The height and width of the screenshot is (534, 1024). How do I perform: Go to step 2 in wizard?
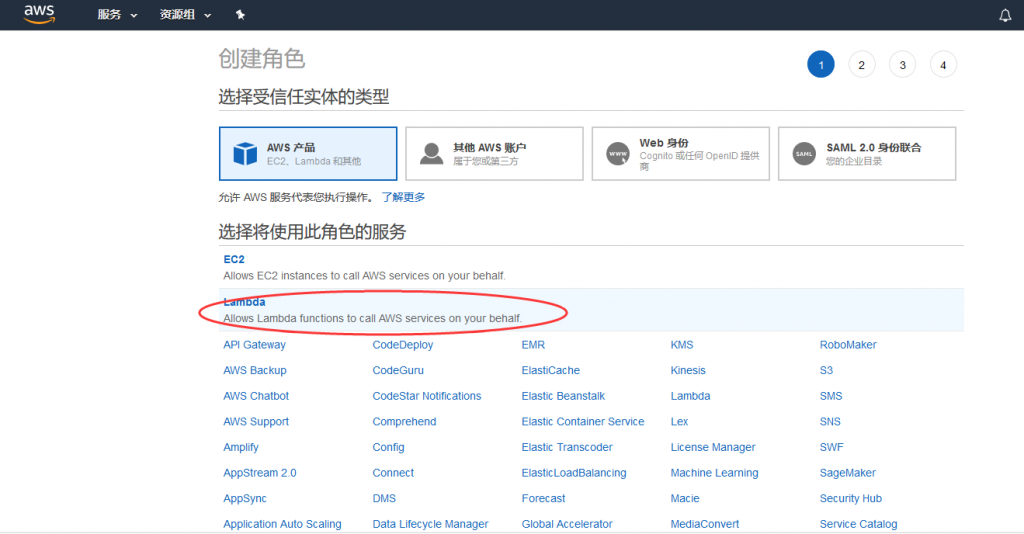click(861, 65)
